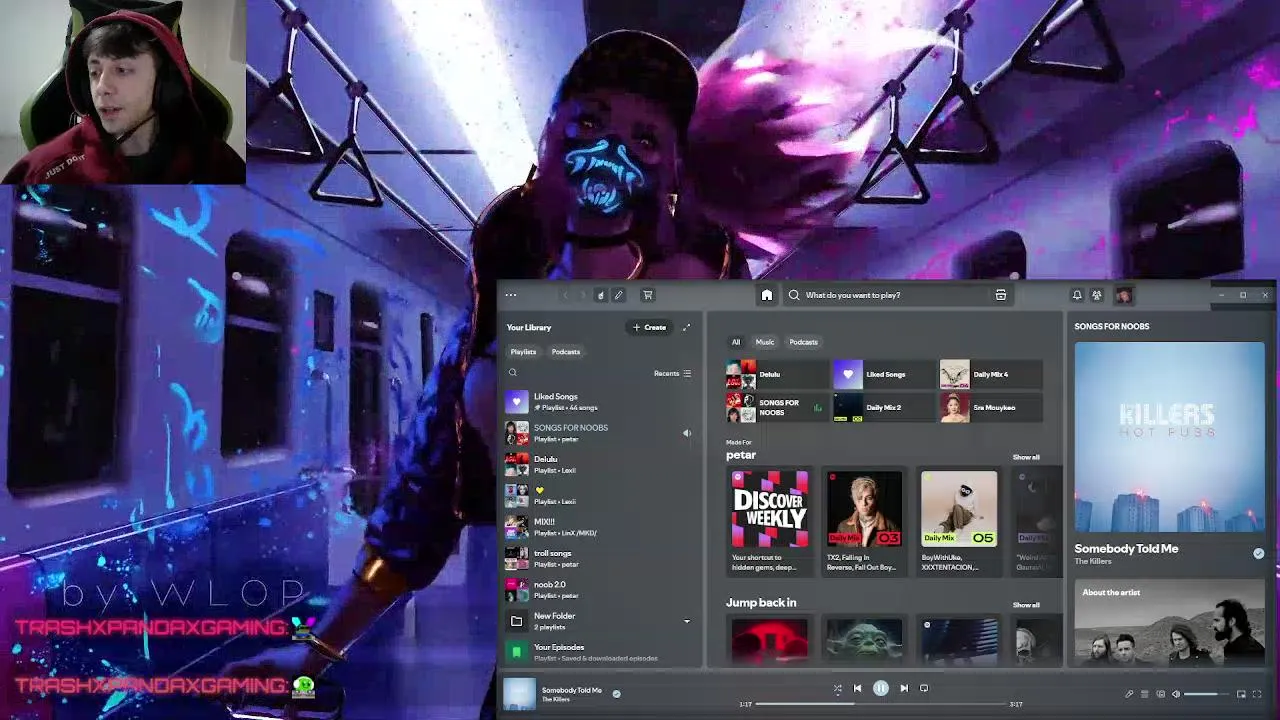Image resolution: width=1280 pixels, height=720 pixels.
Task: Pause the current song
Action: (881, 688)
